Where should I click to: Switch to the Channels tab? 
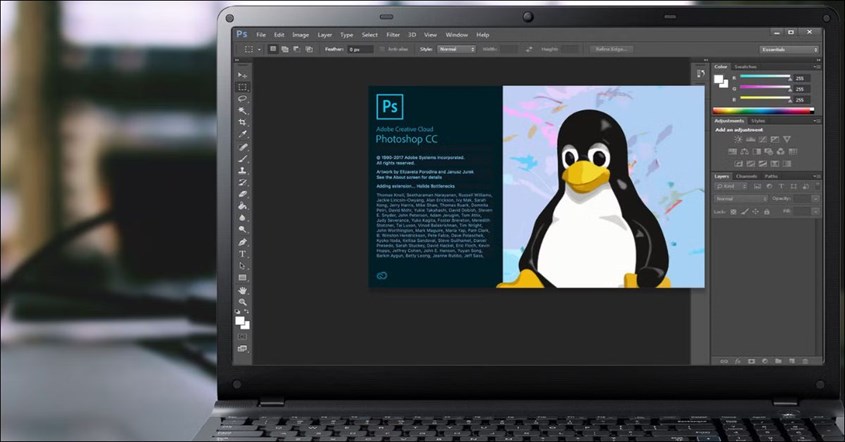[746, 176]
